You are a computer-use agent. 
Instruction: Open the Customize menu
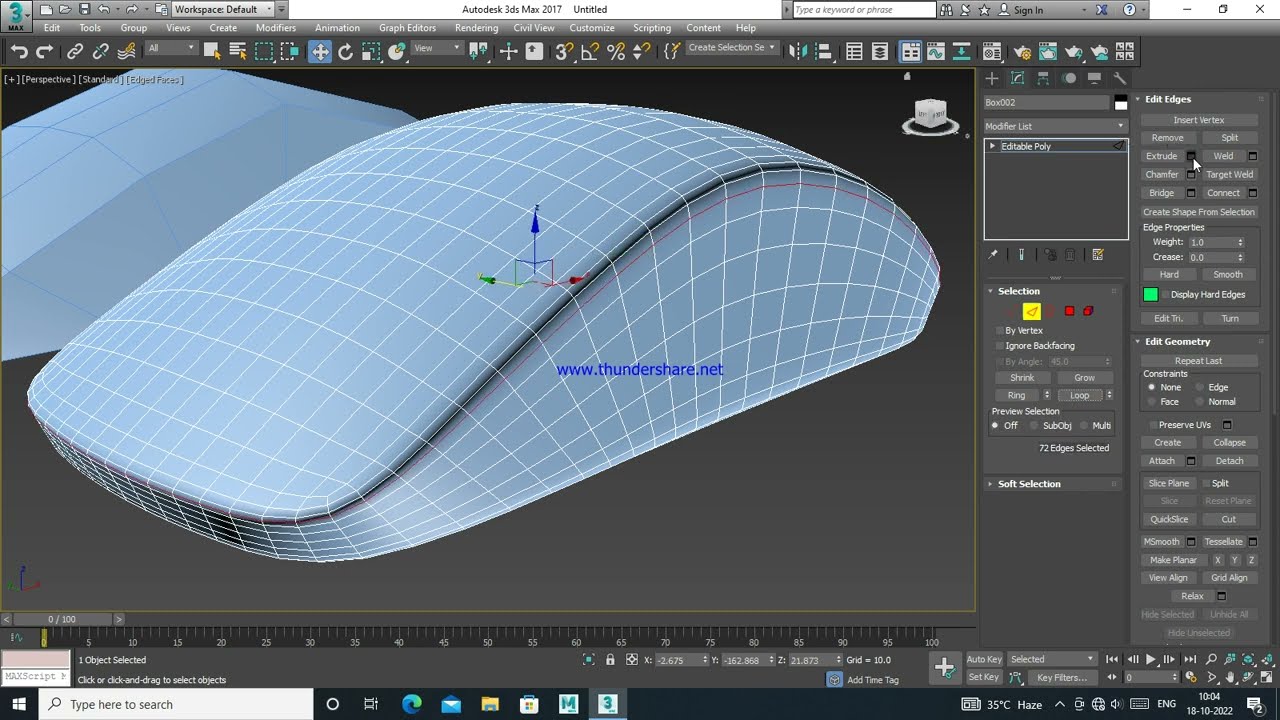[592, 28]
